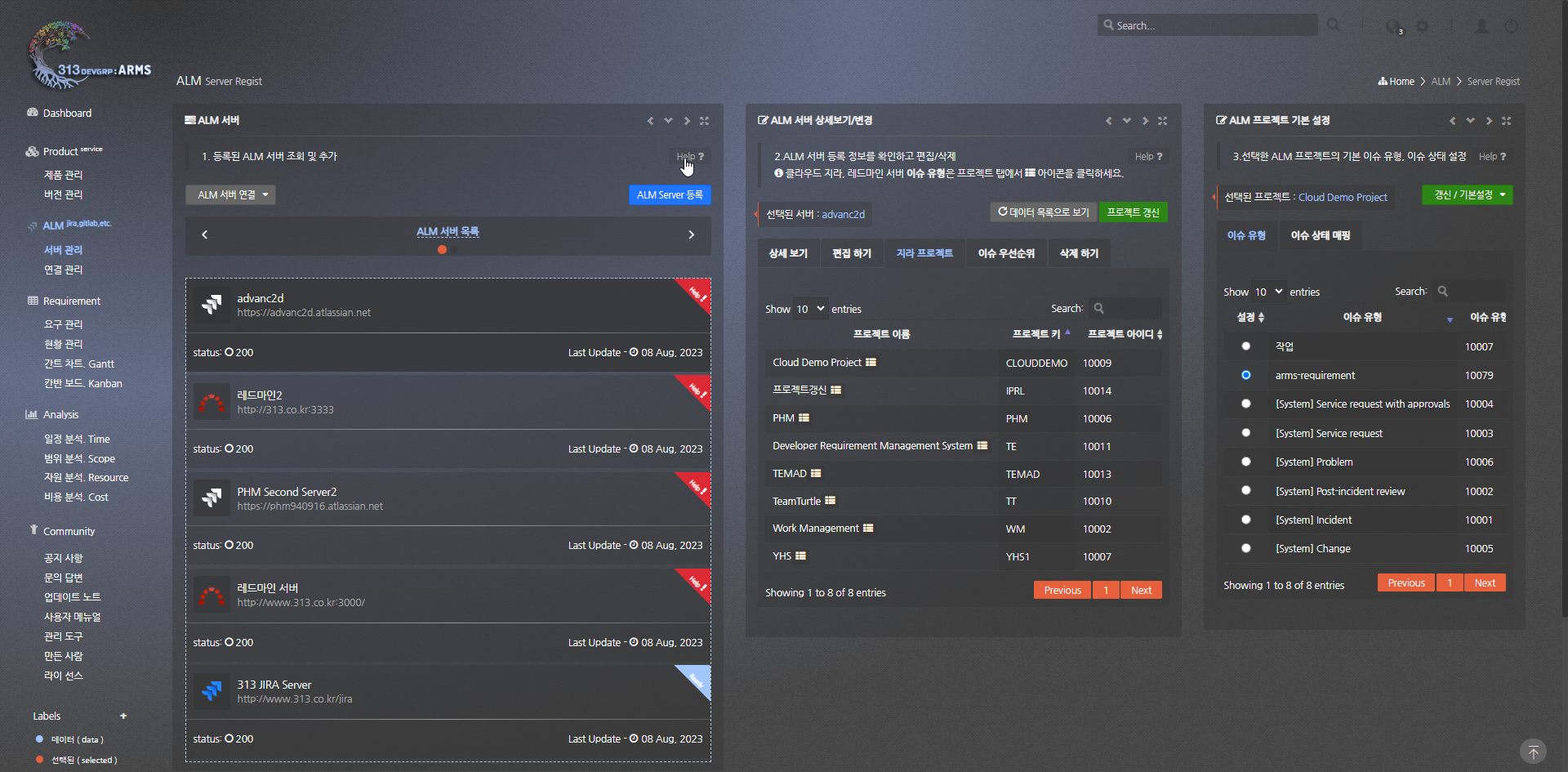Image resolution: width=1568 pixels, height=772 pixels.
Task: Click scroll-to-top arrow icon at bottom right
Action: (1533, 752)
